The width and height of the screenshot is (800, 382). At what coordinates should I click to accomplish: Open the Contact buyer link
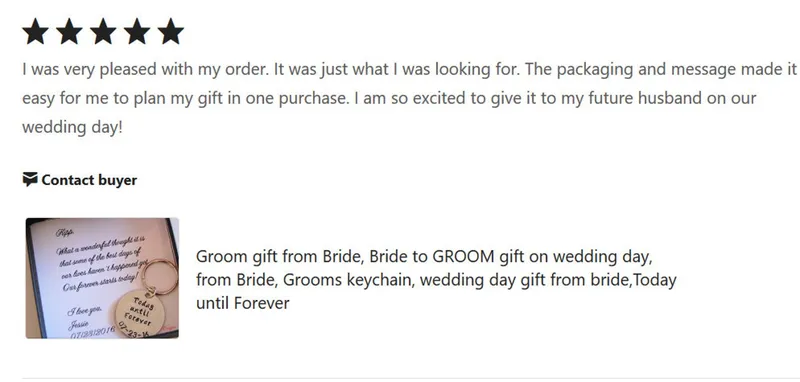pyautogui.click(x=80, y=180)
